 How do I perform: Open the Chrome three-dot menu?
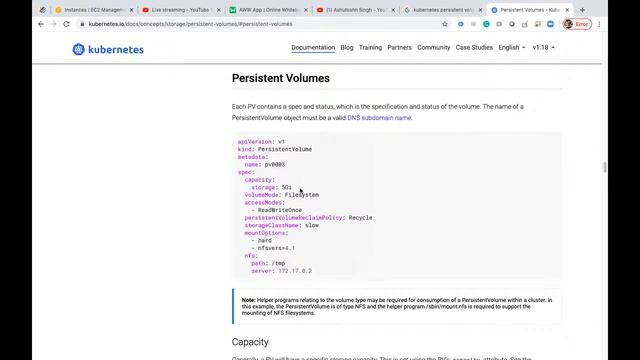point(599,24)
